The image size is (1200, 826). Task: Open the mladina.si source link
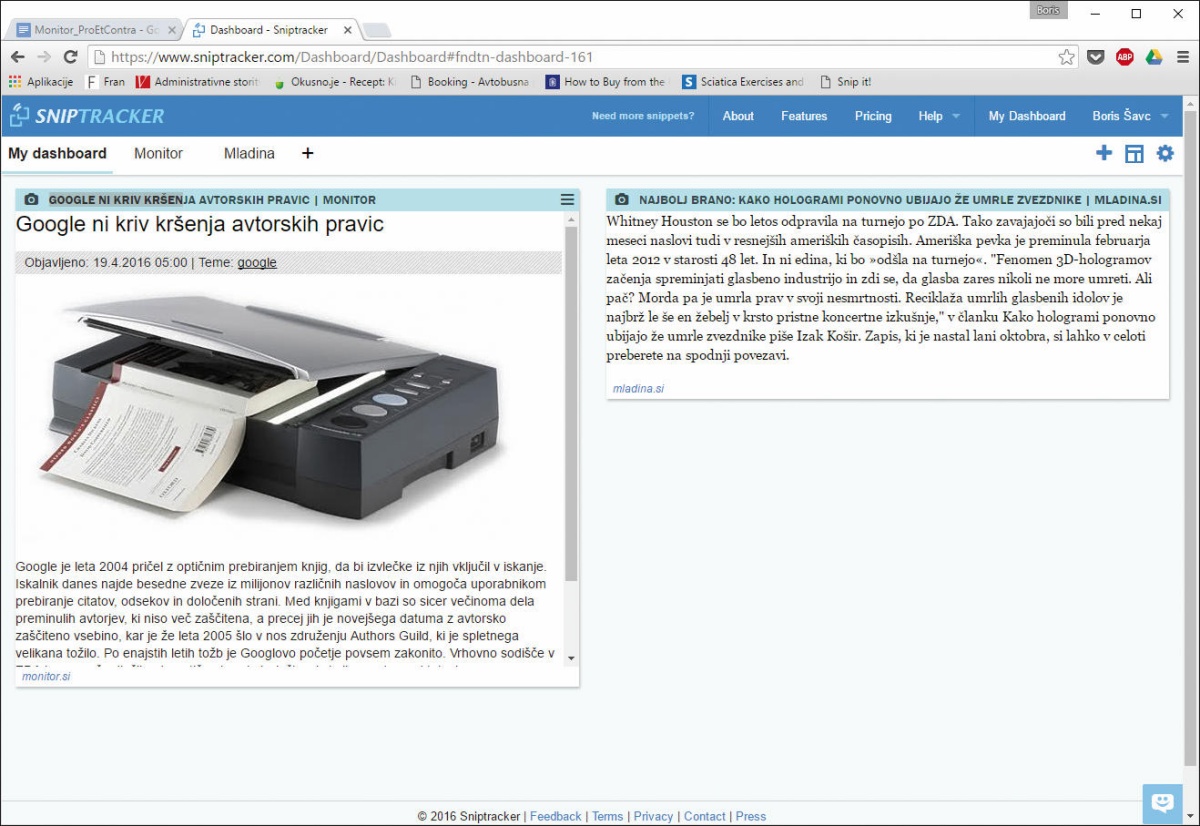point(638,388)
